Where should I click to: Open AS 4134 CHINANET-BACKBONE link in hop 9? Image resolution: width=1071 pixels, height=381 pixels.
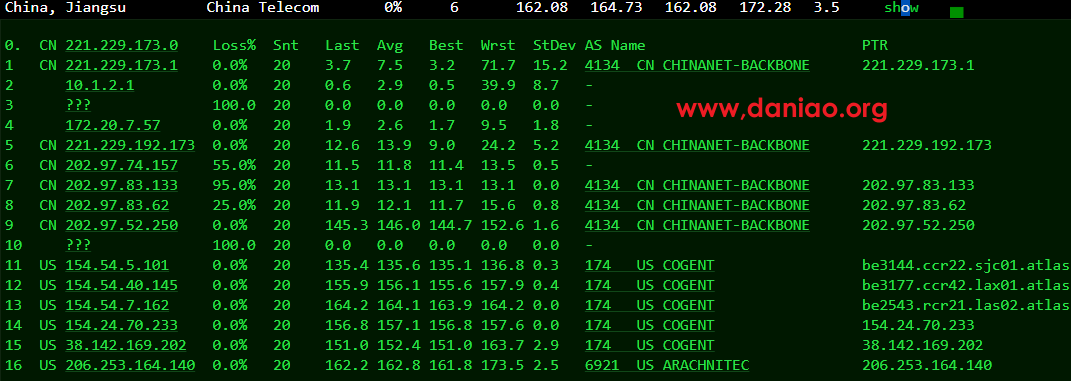(x=697, y=225)
